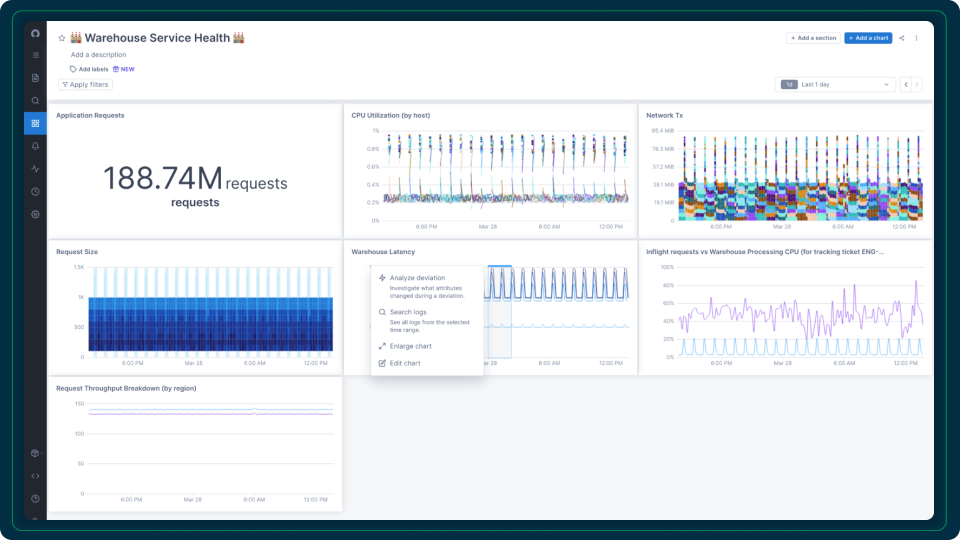Go to the next time range with the right chevron
This screenshot has width=960, height=540.
(917, 84)
